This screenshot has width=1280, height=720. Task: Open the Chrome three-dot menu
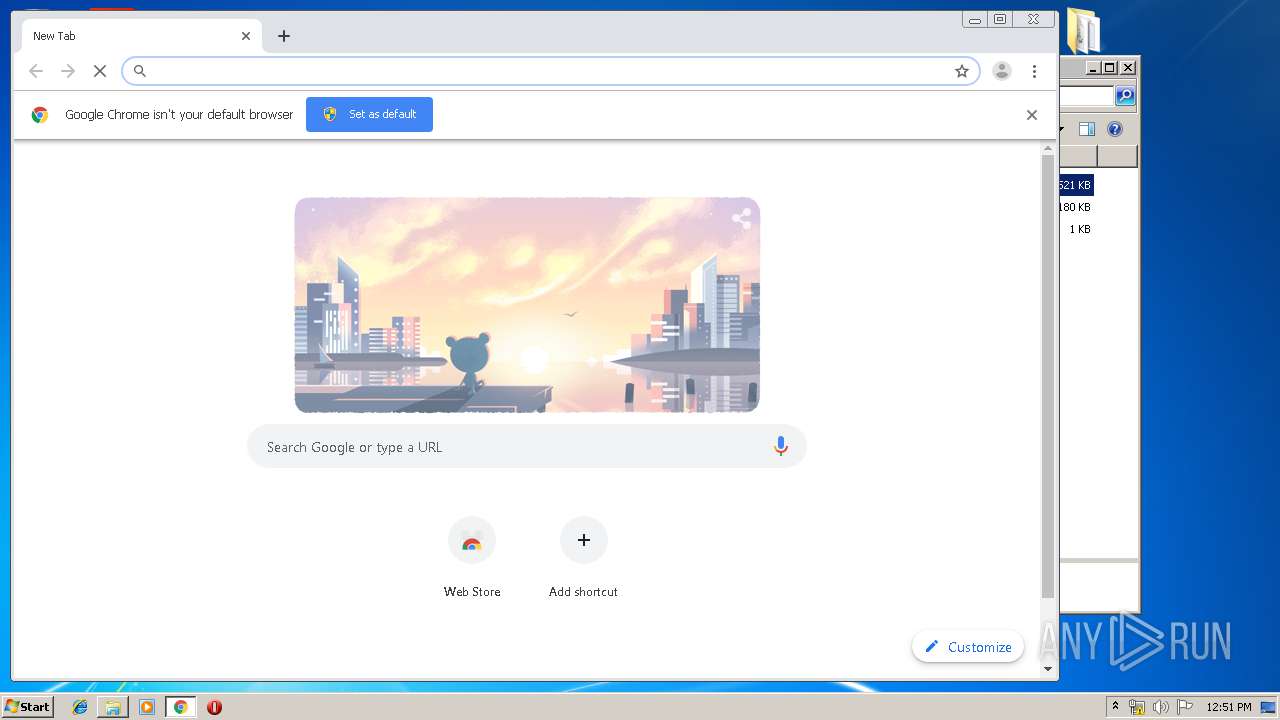[1034, 71]
